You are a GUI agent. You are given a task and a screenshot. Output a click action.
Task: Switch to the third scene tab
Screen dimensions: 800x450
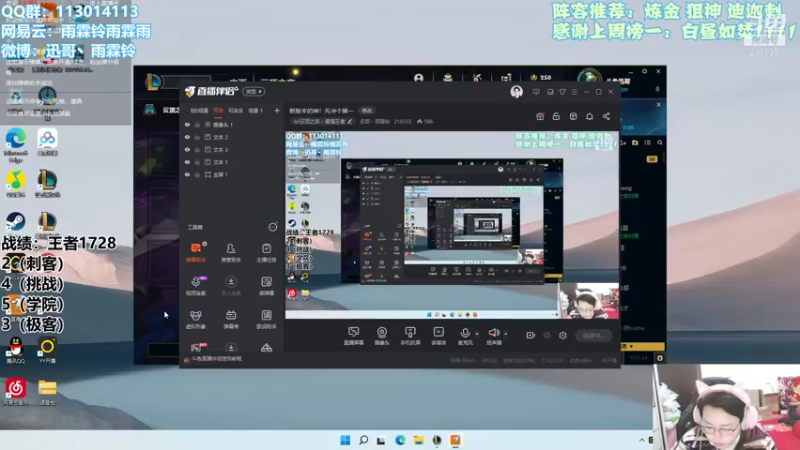235,110
